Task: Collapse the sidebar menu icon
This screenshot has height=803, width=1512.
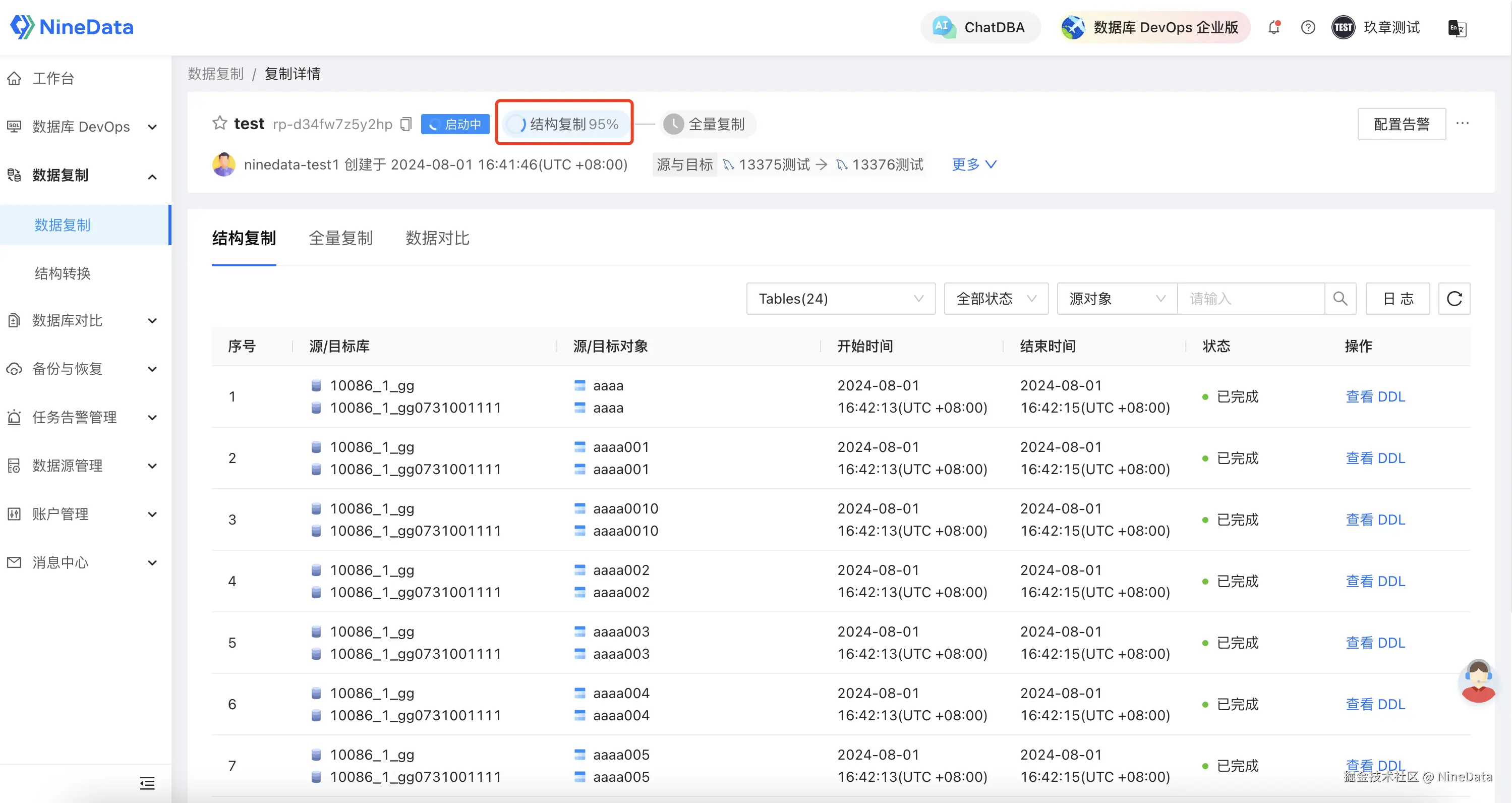Action: 147,783
